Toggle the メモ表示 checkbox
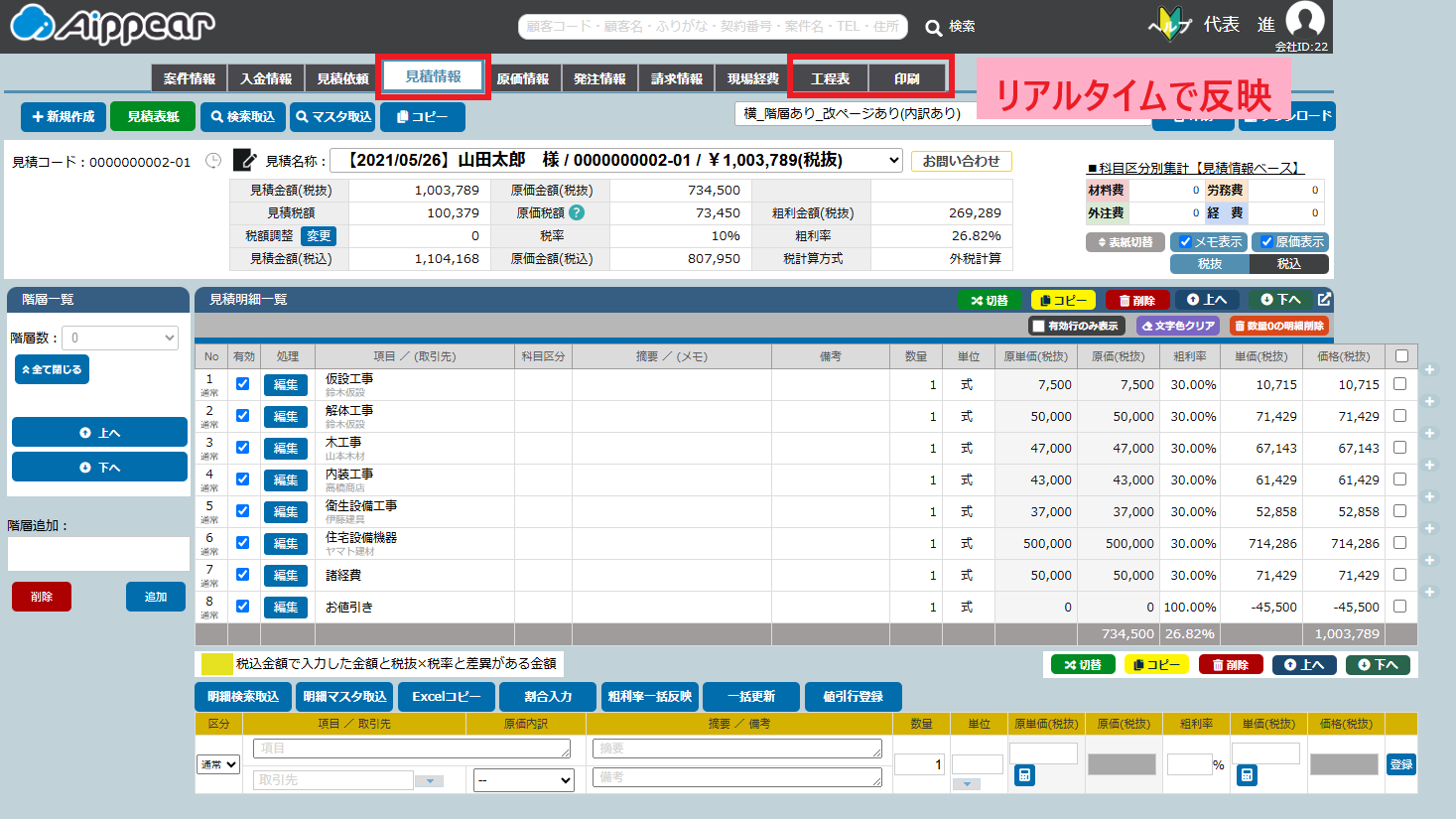 tap(1185, 242)
